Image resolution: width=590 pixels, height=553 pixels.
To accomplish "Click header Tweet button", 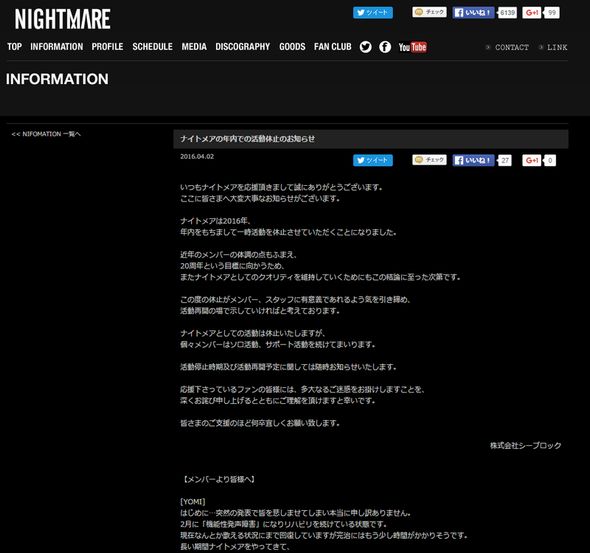I will click(x=373, y=12).
